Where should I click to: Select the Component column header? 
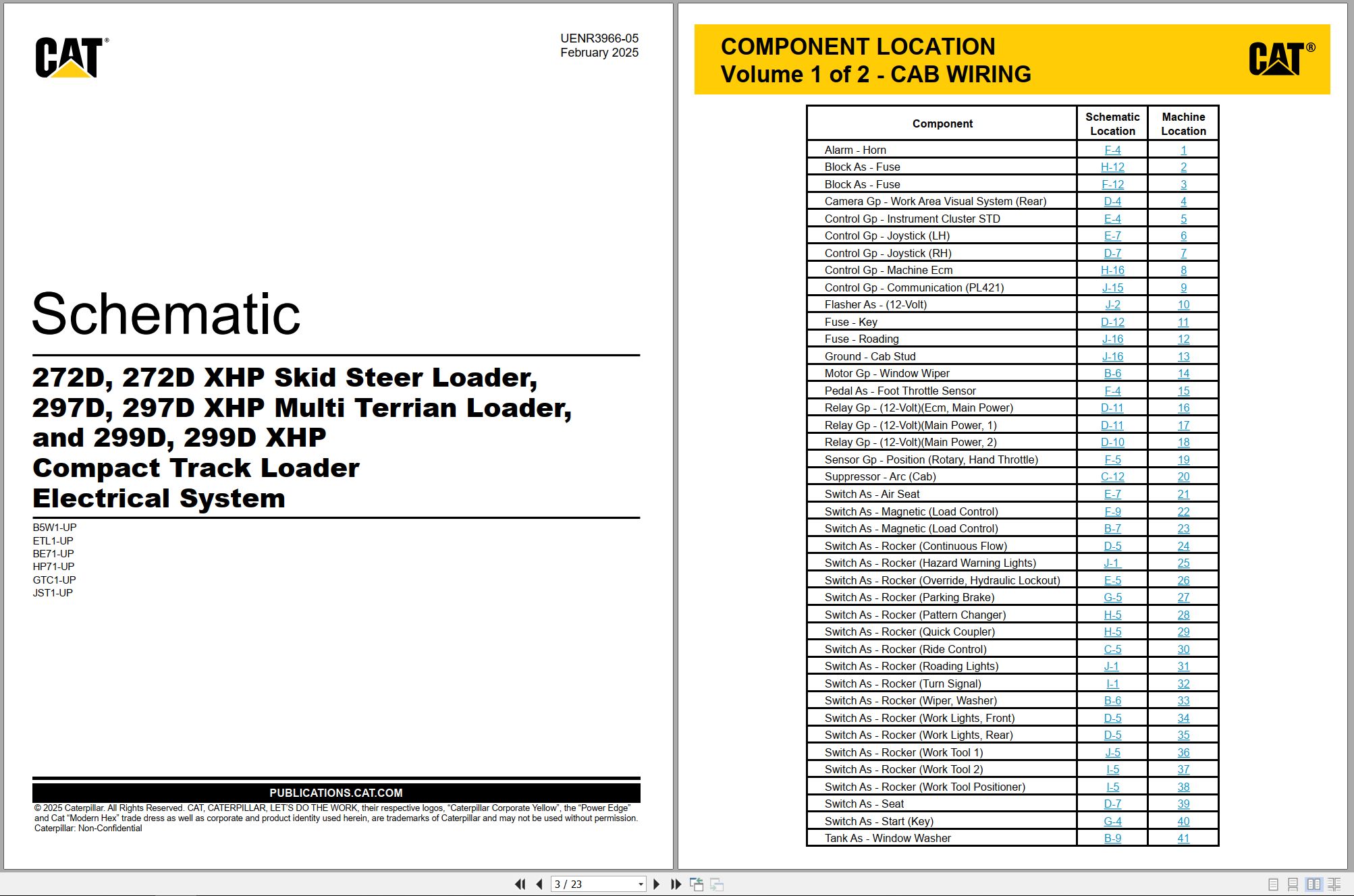click(942, 123)
